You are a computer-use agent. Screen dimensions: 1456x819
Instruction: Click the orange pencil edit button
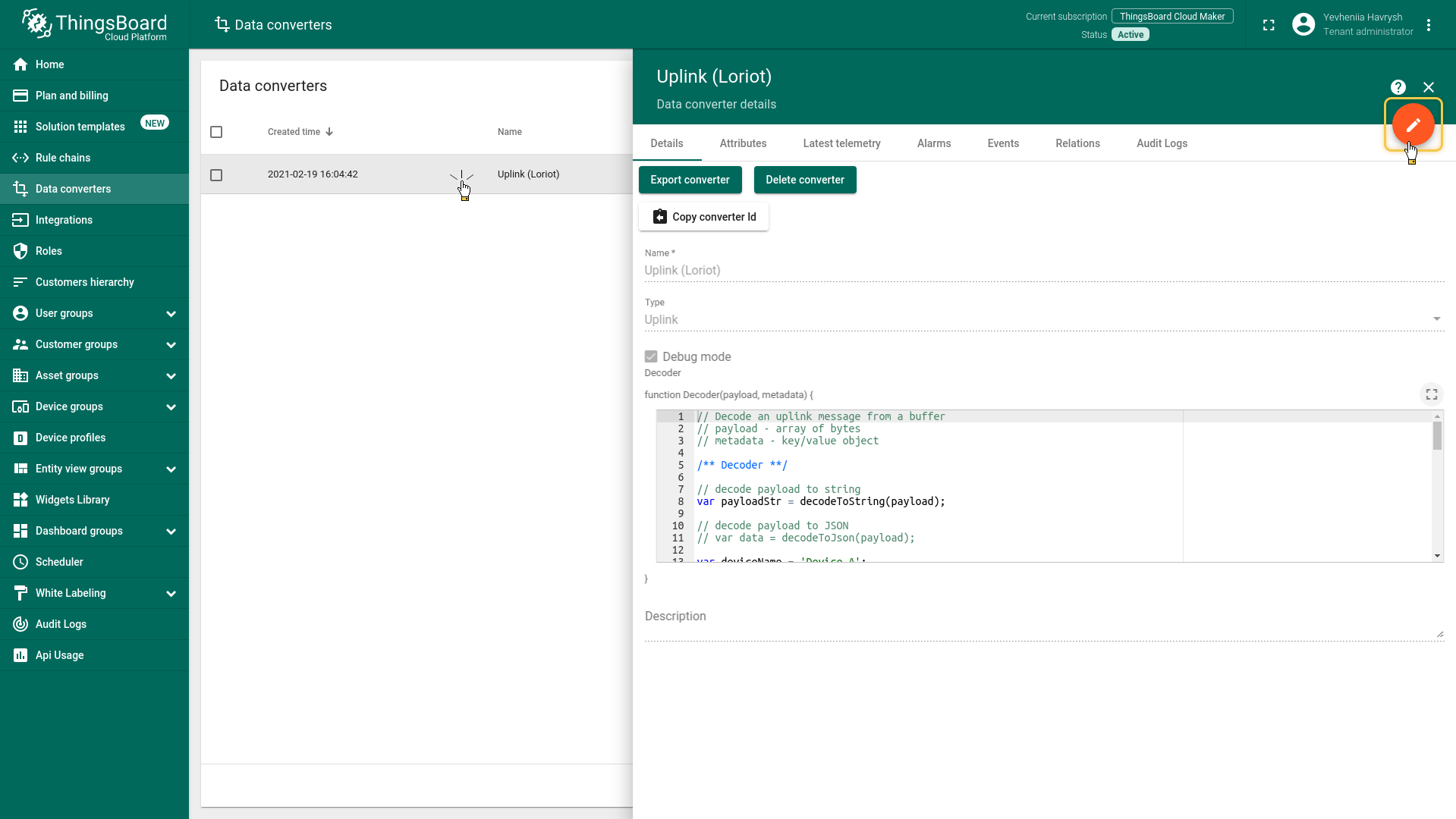pyautogui.click(x=1412, y=125)
